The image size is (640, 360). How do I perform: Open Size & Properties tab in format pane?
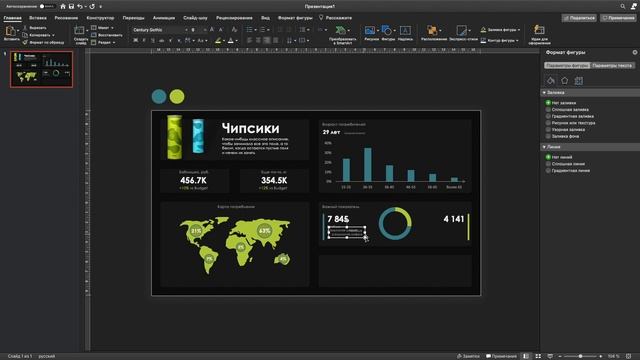click(x=578, y=81)
